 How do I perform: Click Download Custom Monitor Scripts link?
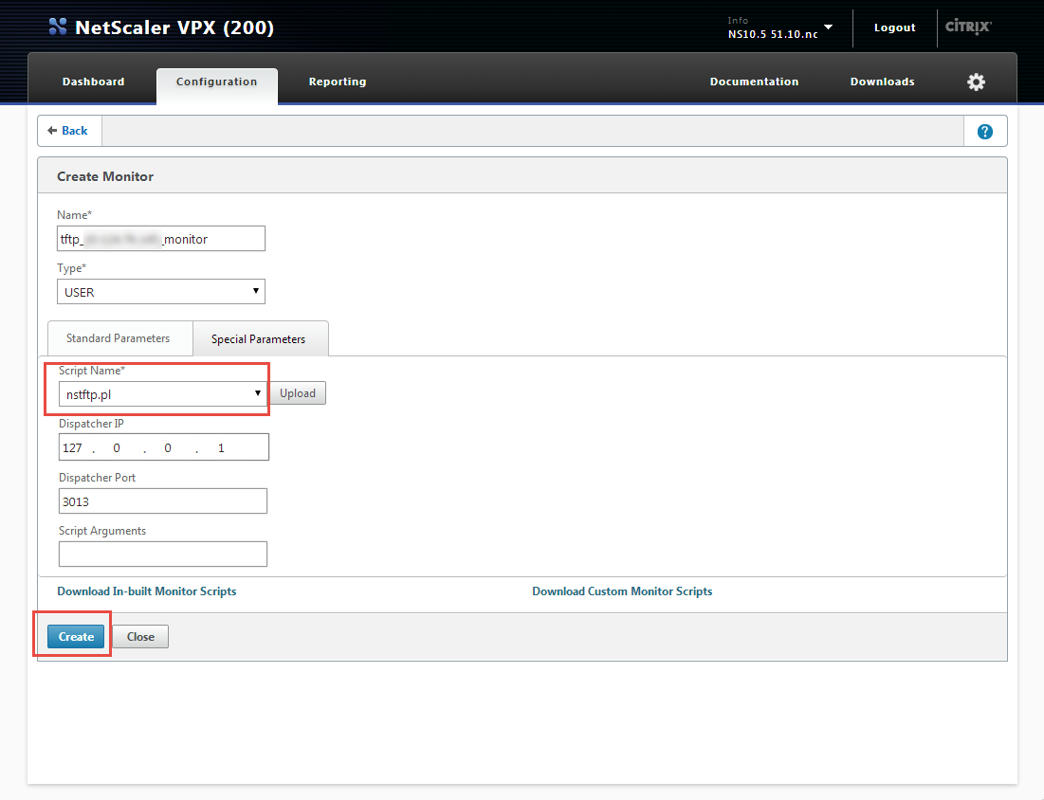pos(622,592)
